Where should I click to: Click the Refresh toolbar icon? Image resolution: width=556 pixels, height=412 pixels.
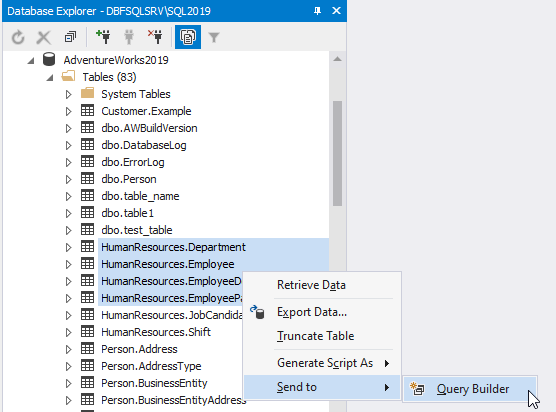[18, 37]
